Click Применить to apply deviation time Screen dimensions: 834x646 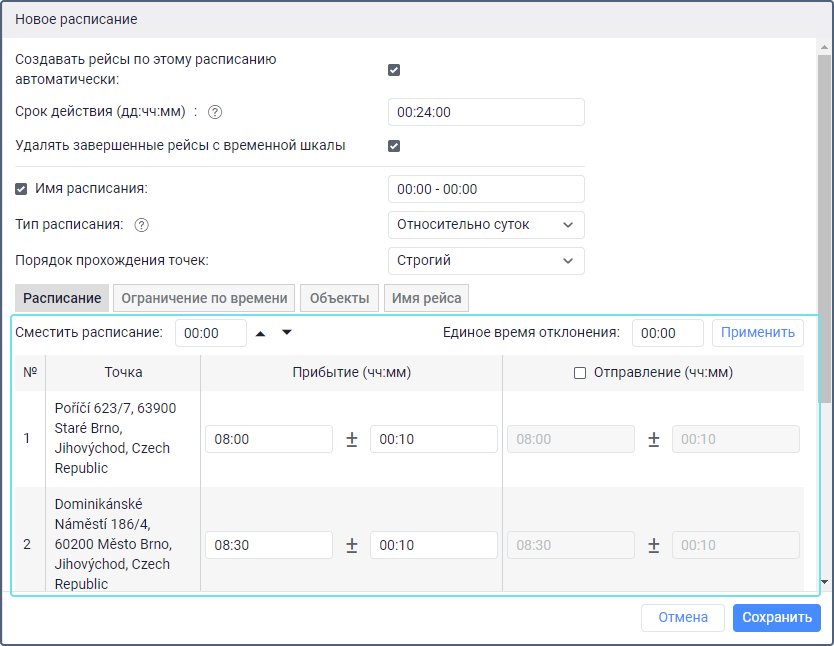[x=757, y=333]
